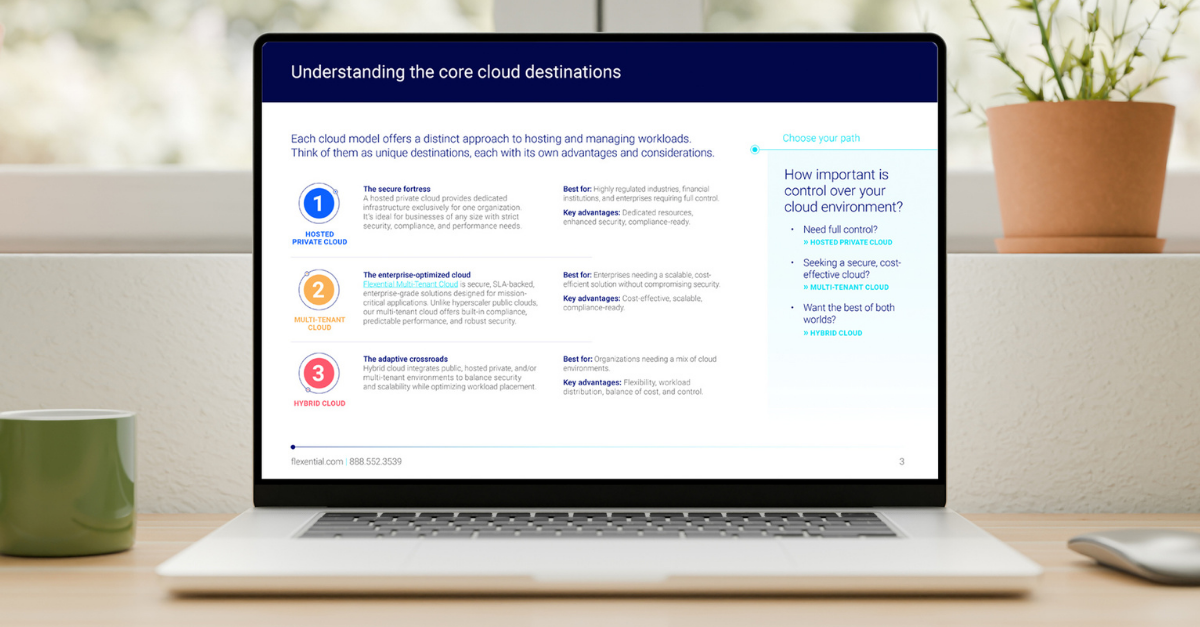
Task: Expand the chevron before "HOSTED PRIVATE CLOUD"
Action: coord(806,242)
